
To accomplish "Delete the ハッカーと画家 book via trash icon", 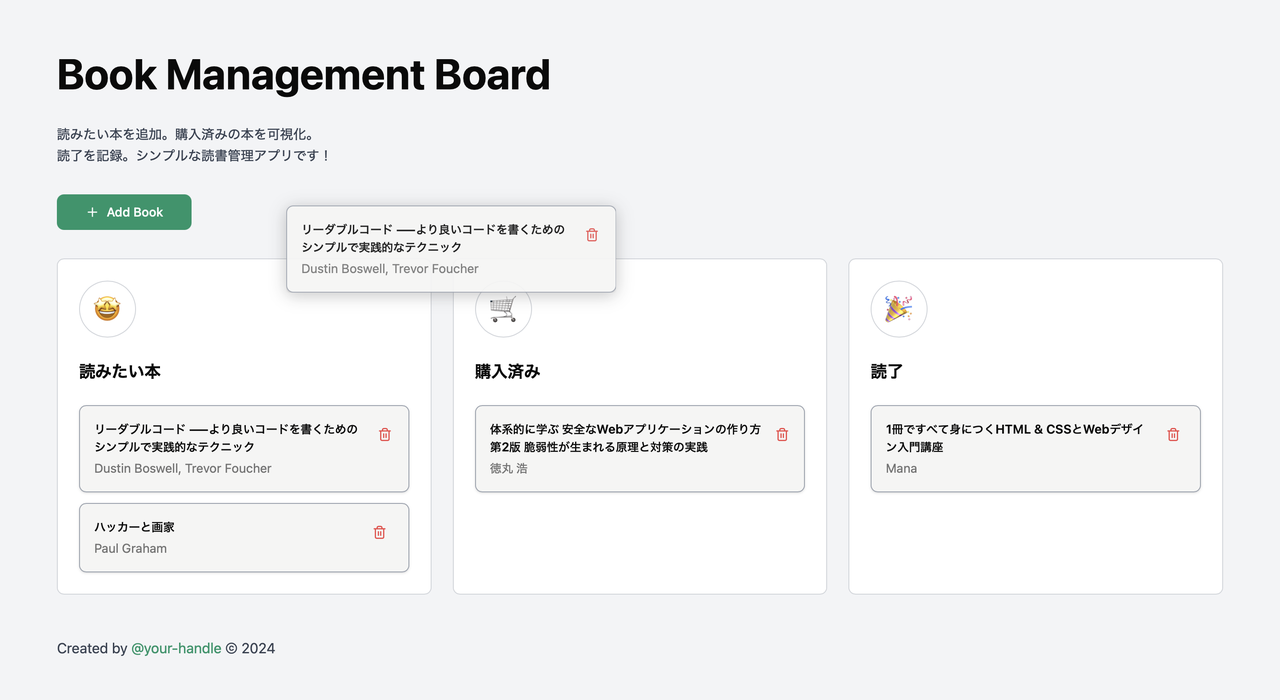I will click(x=379, y=533).
